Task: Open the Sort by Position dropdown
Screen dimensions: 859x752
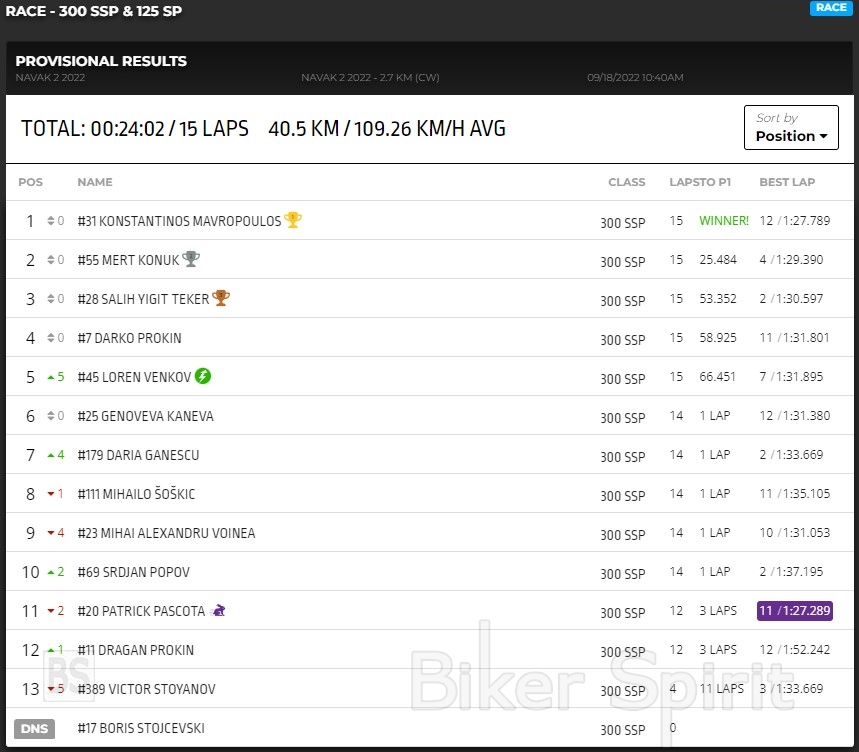Action: click(x=791, y=128)
